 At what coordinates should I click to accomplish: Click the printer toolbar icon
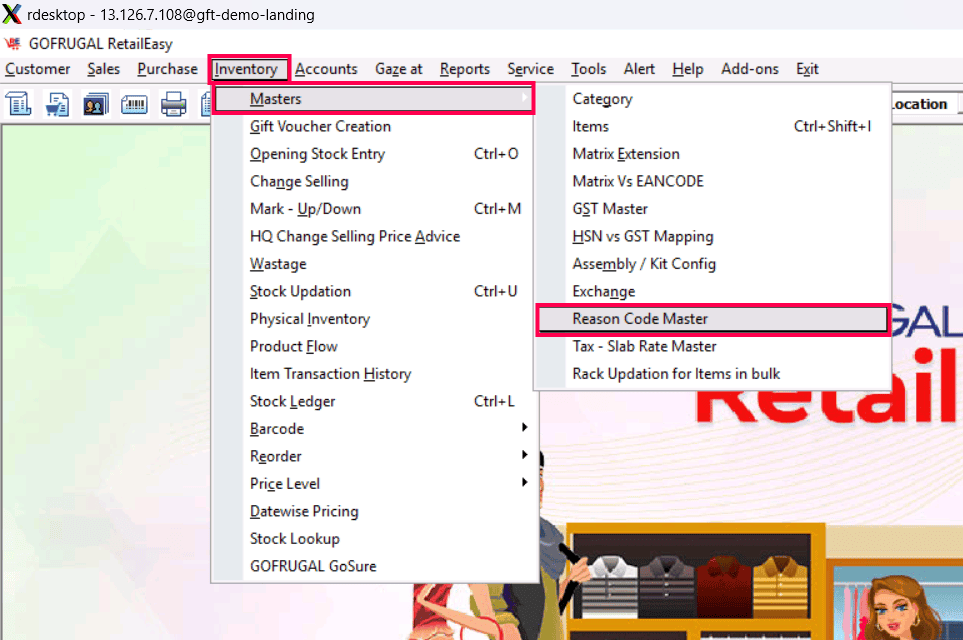(x=173, y=104)
